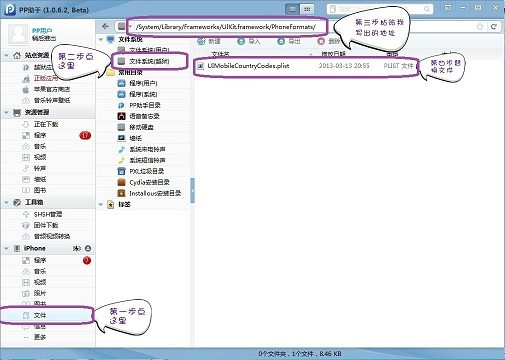Screen dimensions: 505x360
Task: Select UIMobileCountryCodes.plist file
Action: [306, 66]
